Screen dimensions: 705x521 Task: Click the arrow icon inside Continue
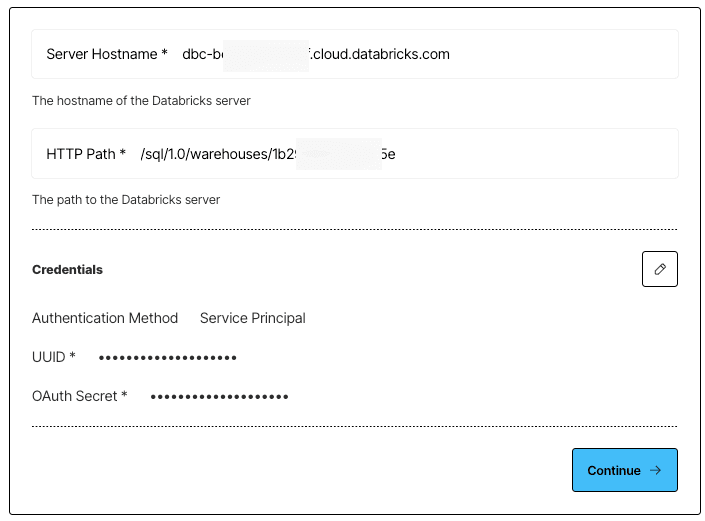[656, 470]
